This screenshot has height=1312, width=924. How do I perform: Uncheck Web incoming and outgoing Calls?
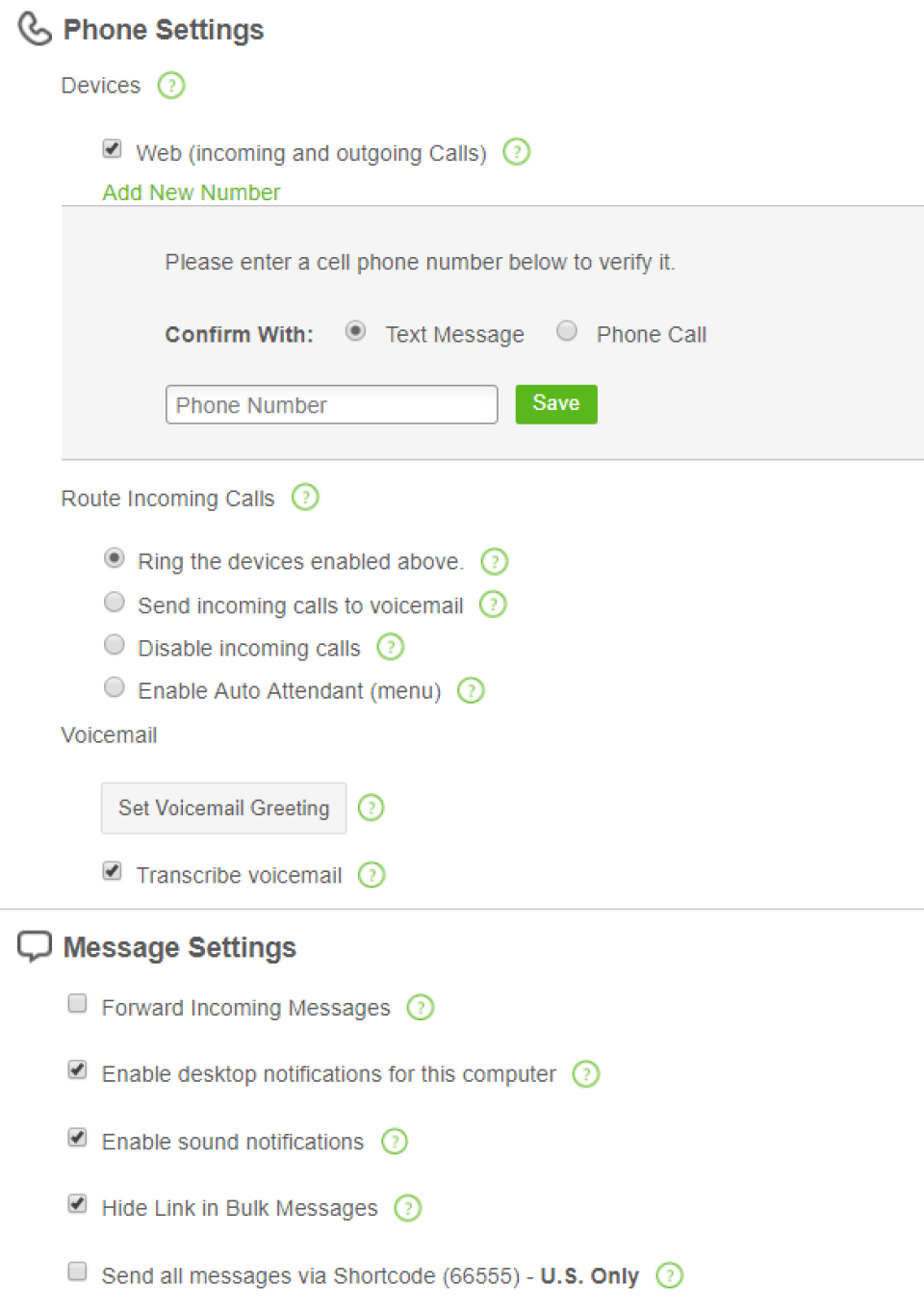113,149
